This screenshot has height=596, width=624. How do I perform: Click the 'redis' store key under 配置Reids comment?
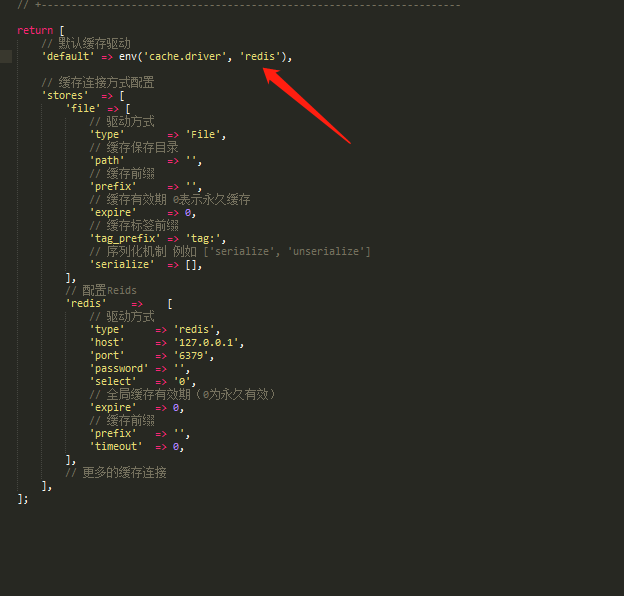(88, 303)
